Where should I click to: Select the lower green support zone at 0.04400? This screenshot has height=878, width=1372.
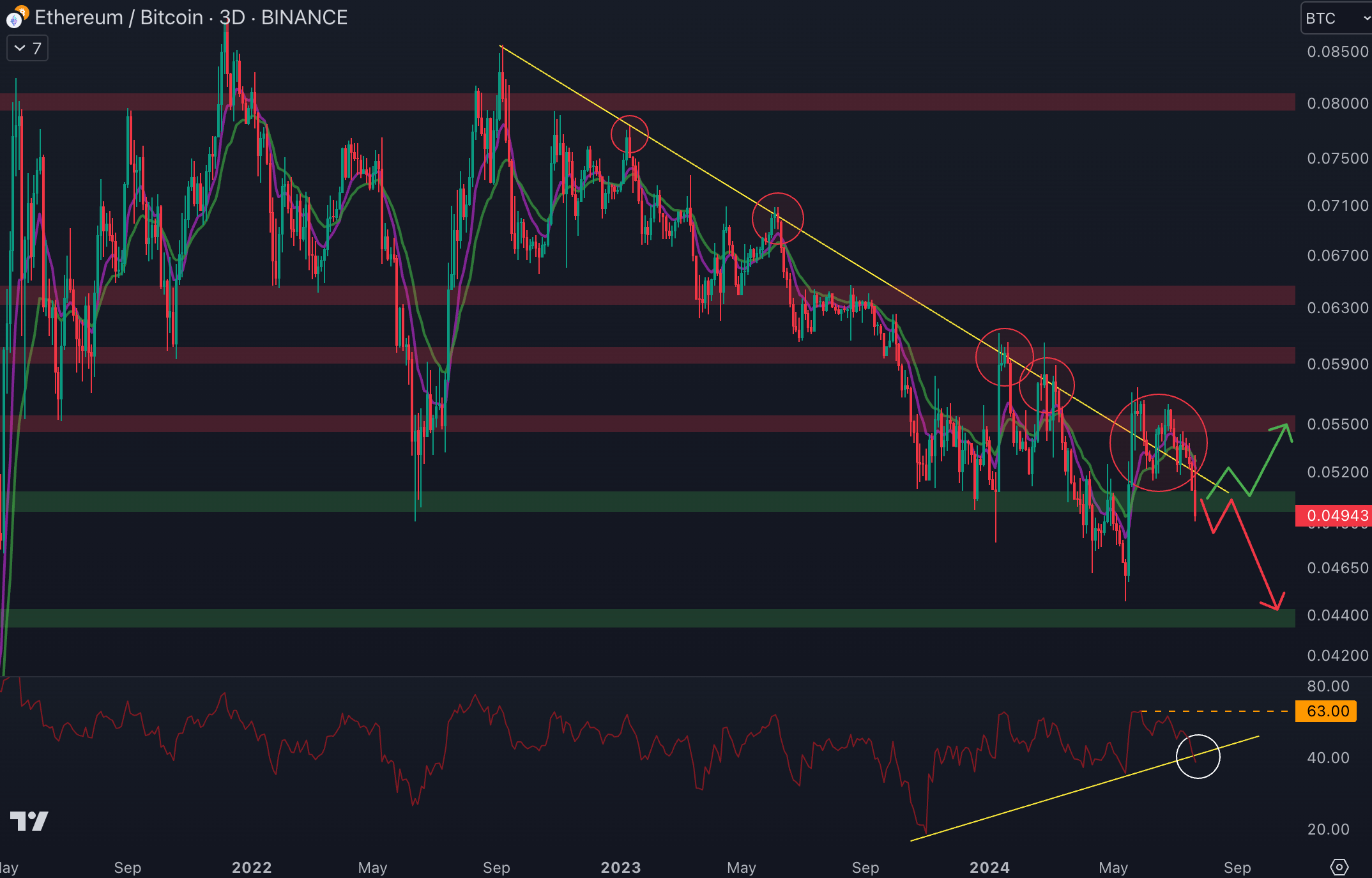639,618
